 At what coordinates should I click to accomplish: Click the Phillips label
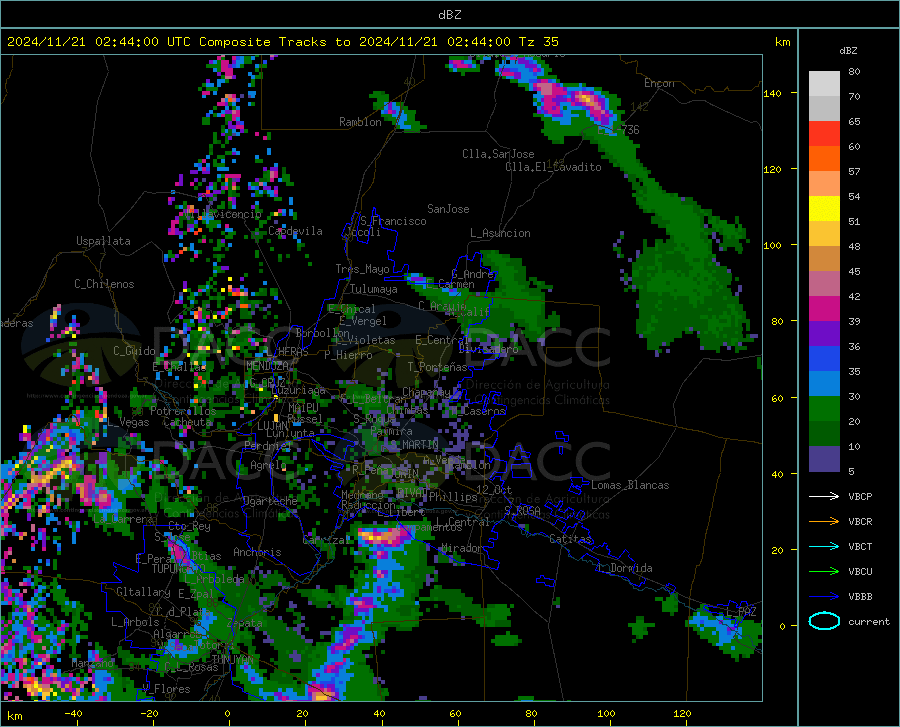pyautogui.click(x=452, y=497)
